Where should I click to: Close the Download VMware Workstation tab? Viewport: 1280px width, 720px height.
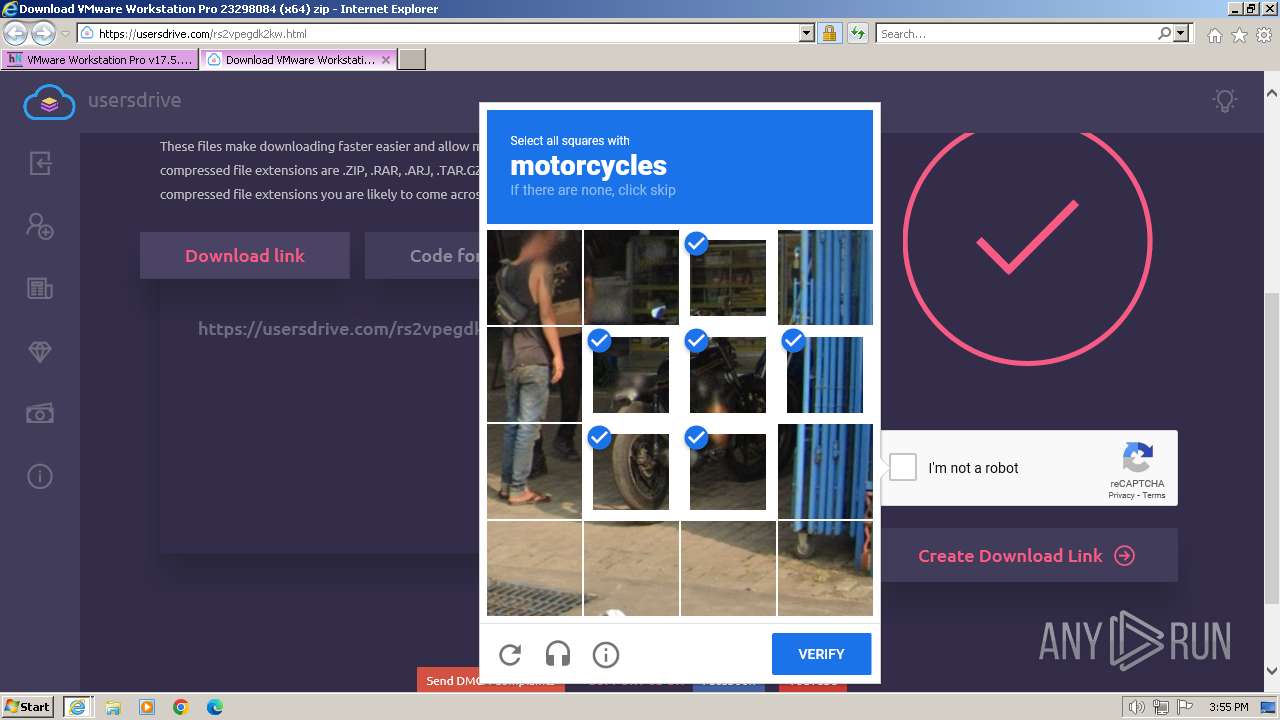386,60
